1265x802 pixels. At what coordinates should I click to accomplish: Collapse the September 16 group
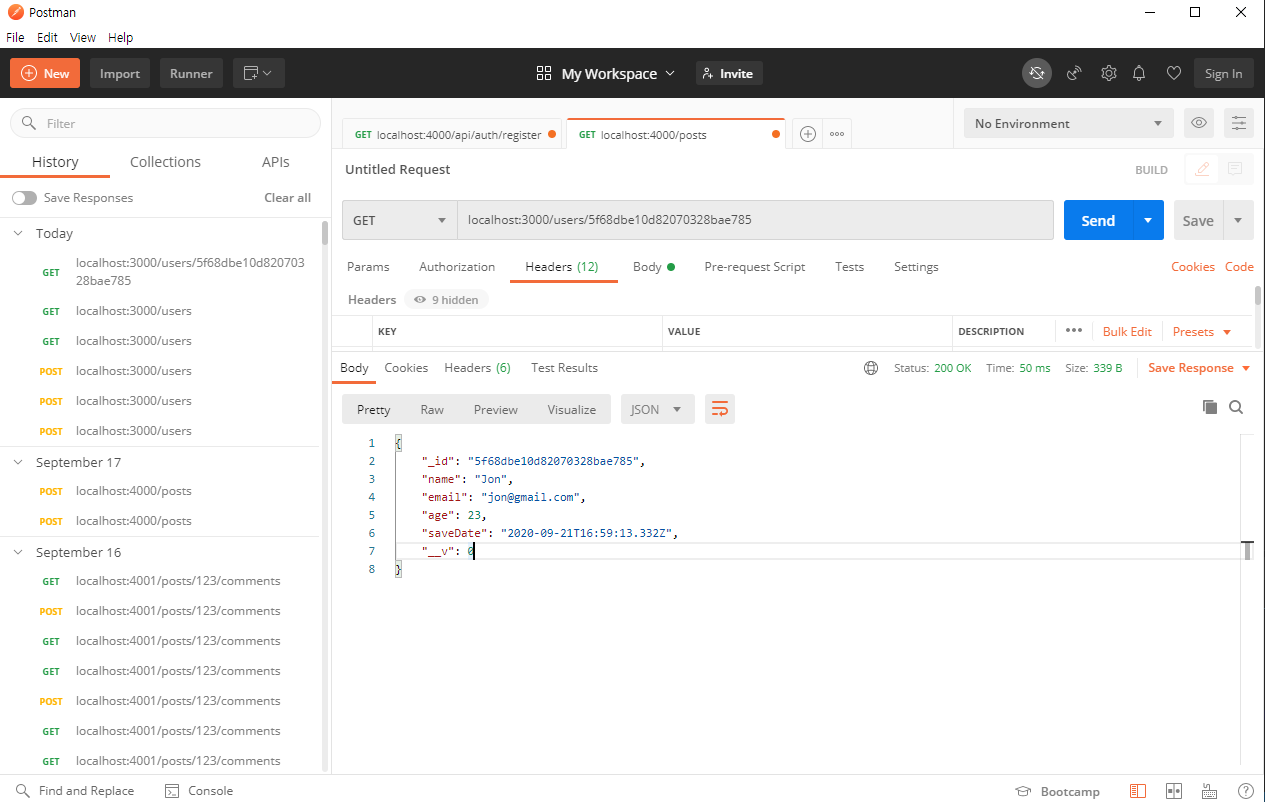18,552
